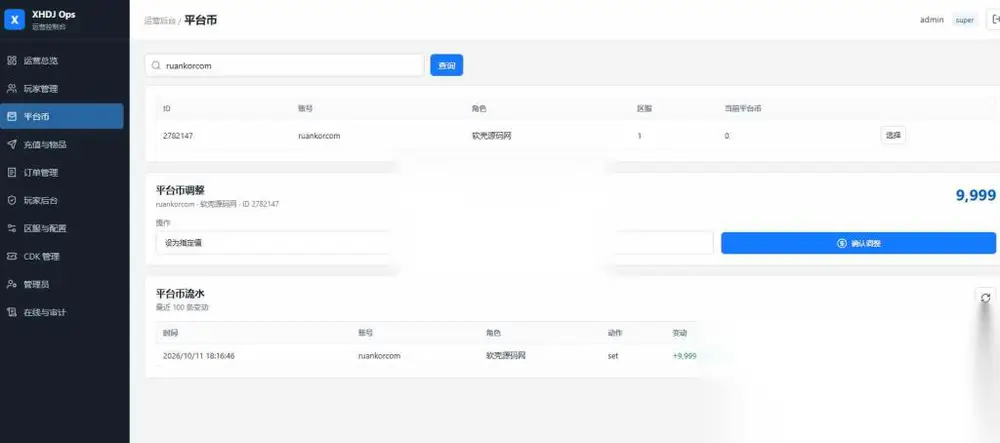Image resolution: width=1000 pixels, height=443 pixels.
Task: Open 玩家管理 players icon in sidebar
Action: point(11,89)
